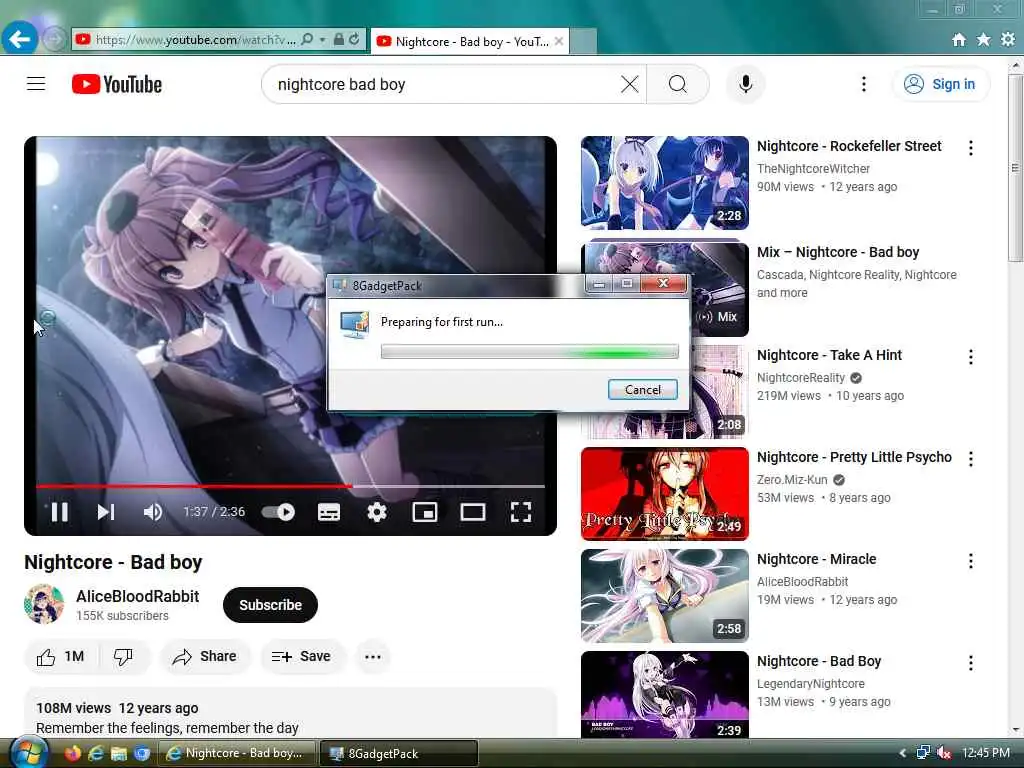Start voice search with the microphone
This screenshot has width=1024, height=768.
click(745, 84)
